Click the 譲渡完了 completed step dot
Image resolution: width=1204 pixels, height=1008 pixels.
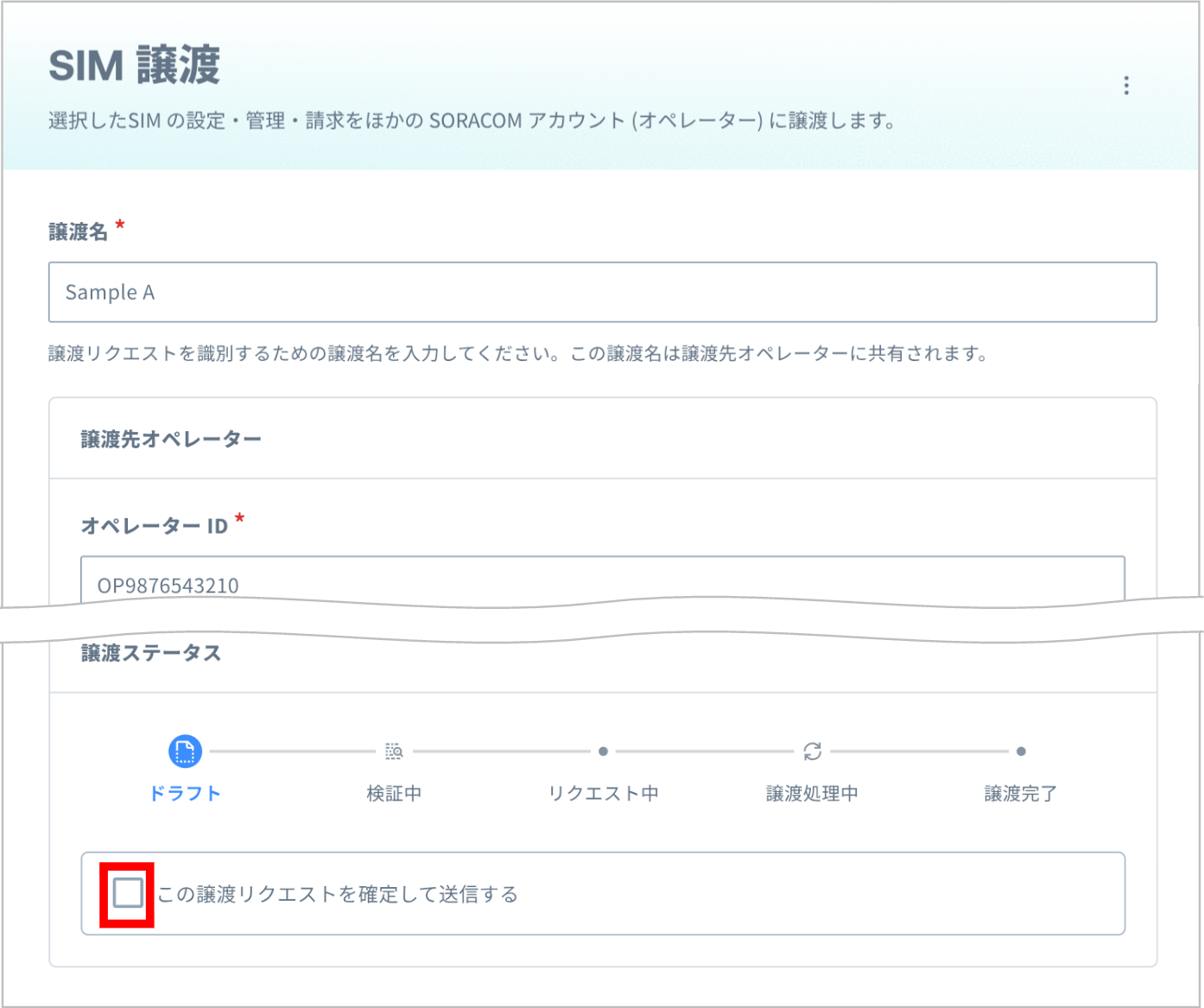coord(1021,751)
